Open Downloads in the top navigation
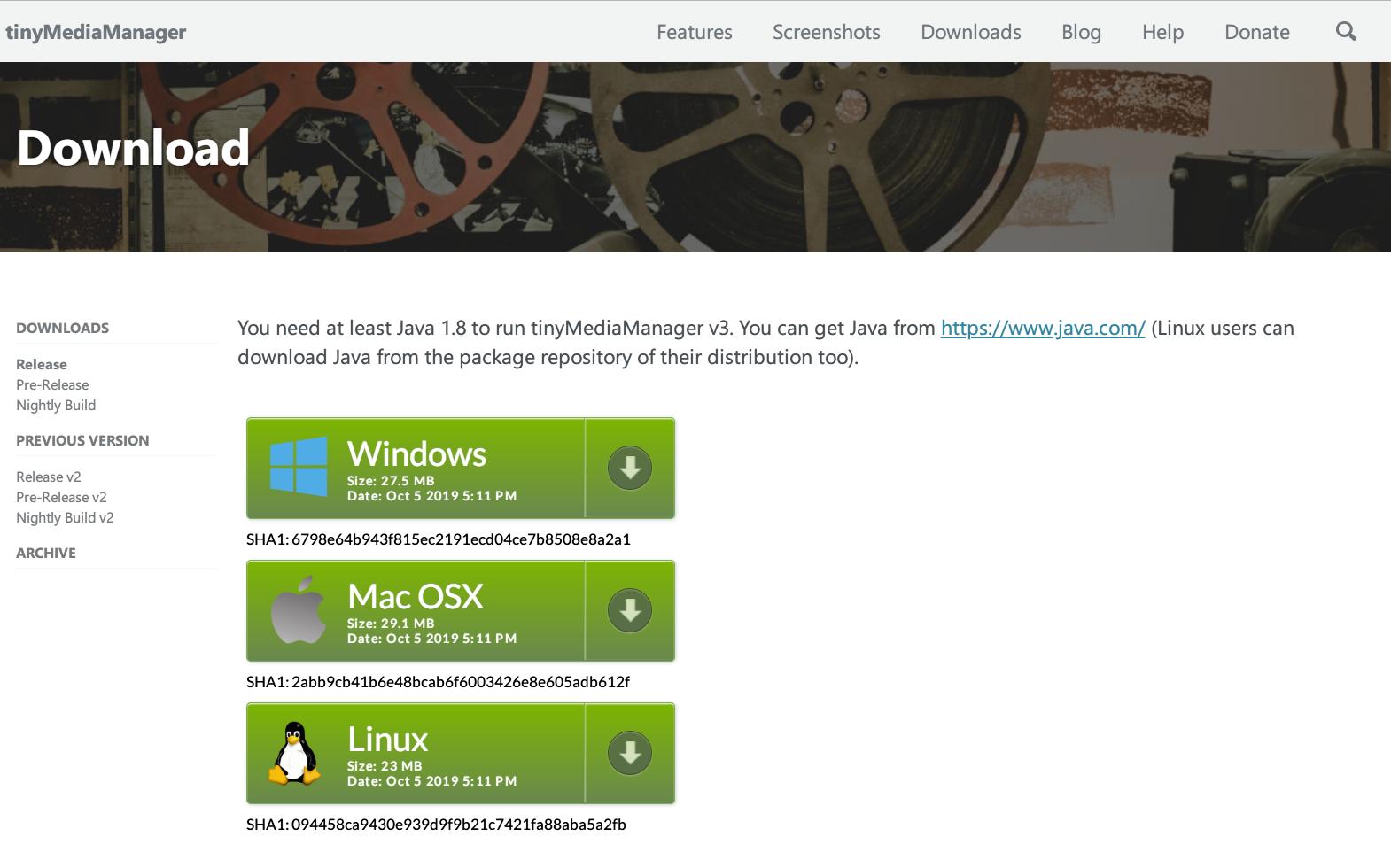1391x868 pixels. 970,33
